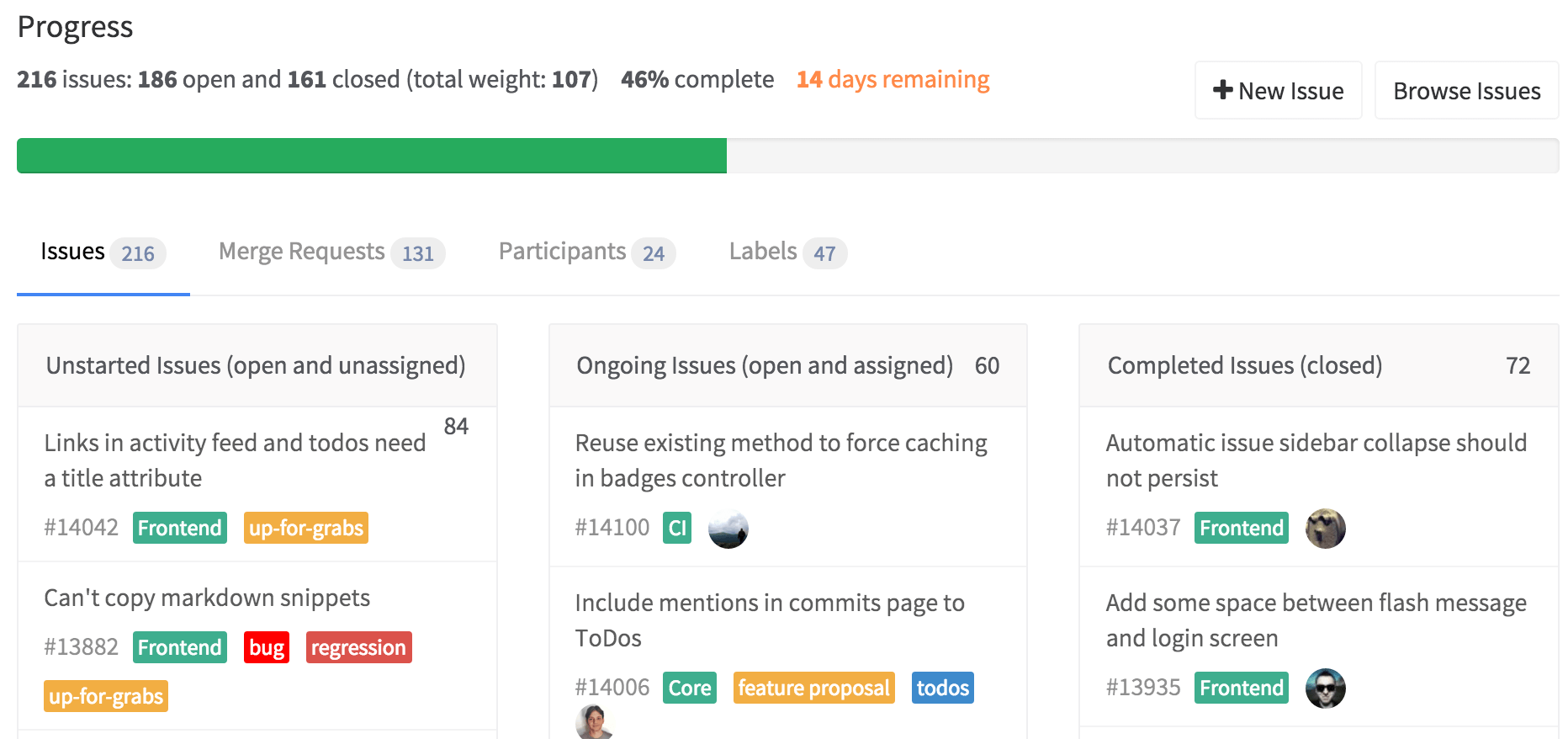Click the '14 days remaining' text

(893, 79)
